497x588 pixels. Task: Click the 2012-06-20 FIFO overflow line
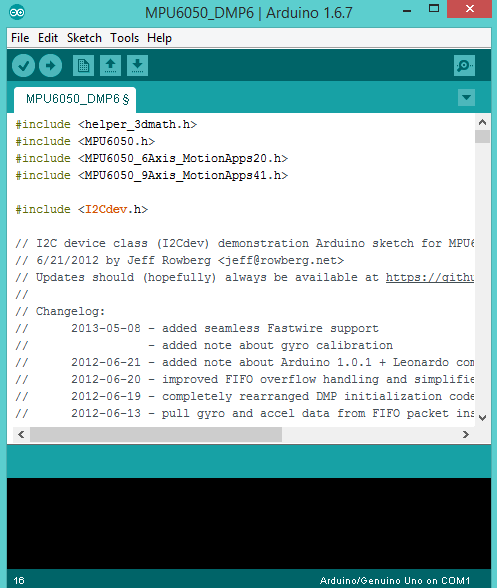click(245, 379)
